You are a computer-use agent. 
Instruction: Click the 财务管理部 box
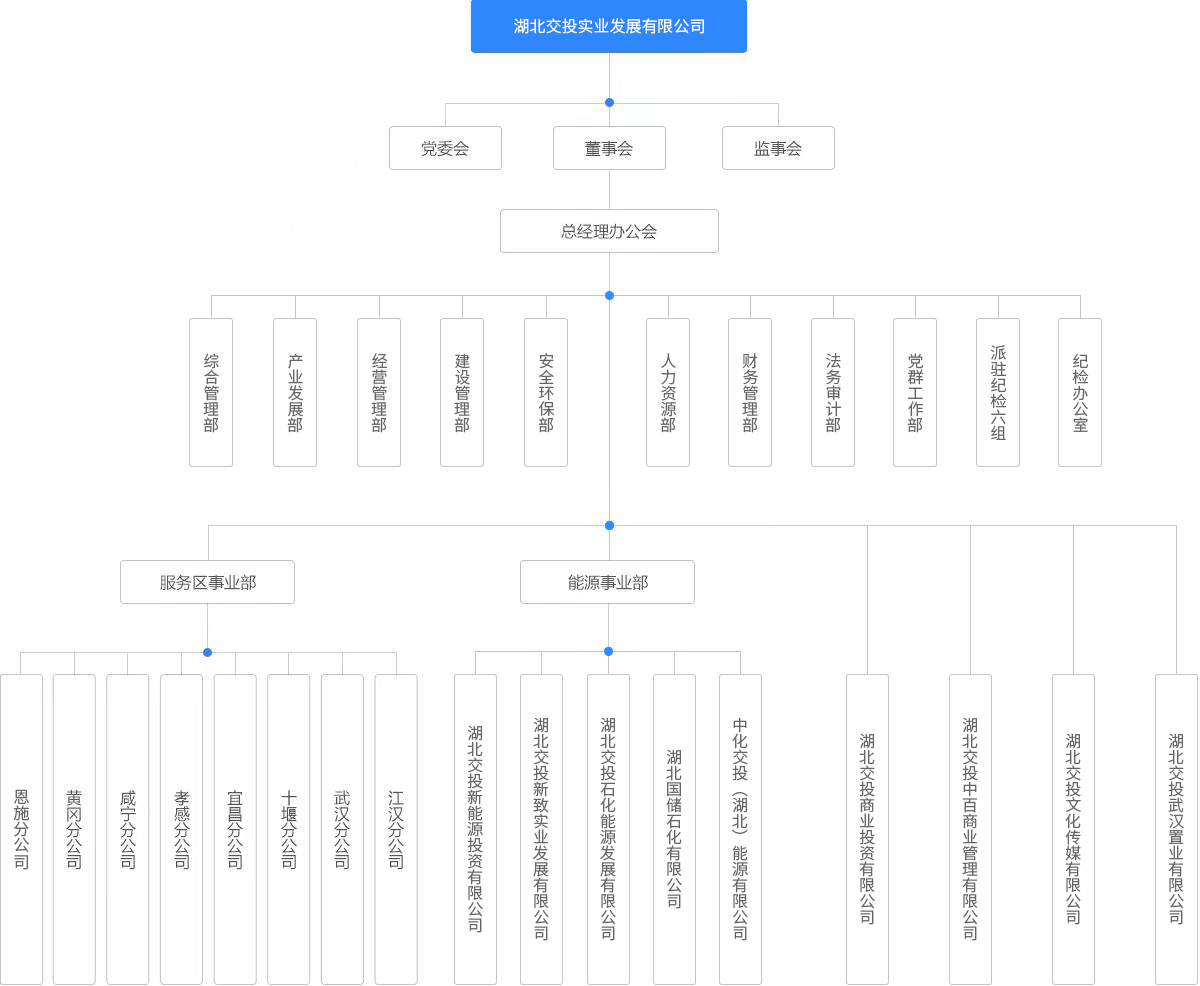click(x=750, y=393)
